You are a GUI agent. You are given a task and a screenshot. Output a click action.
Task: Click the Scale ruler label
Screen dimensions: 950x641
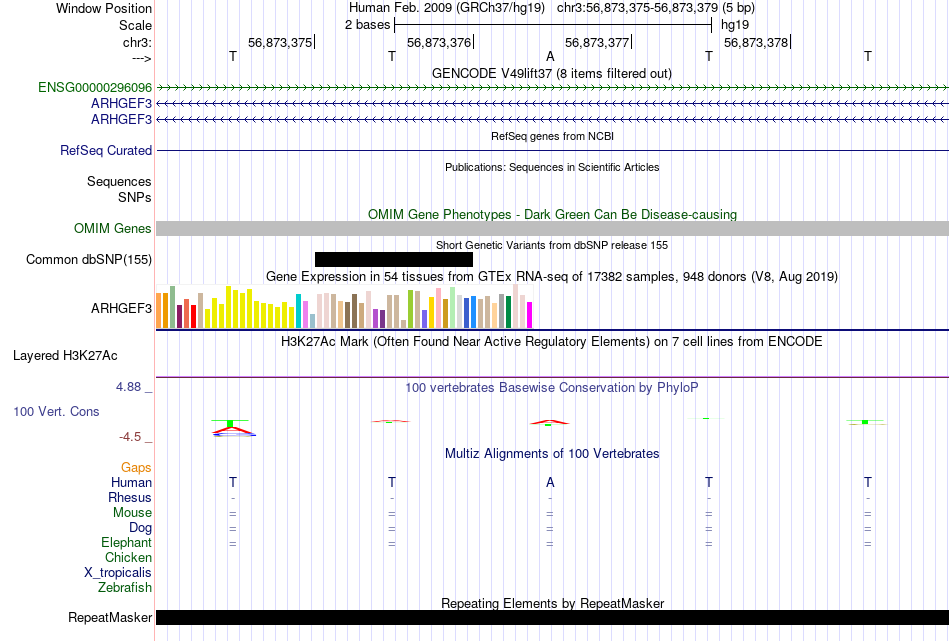click(135, 25)
